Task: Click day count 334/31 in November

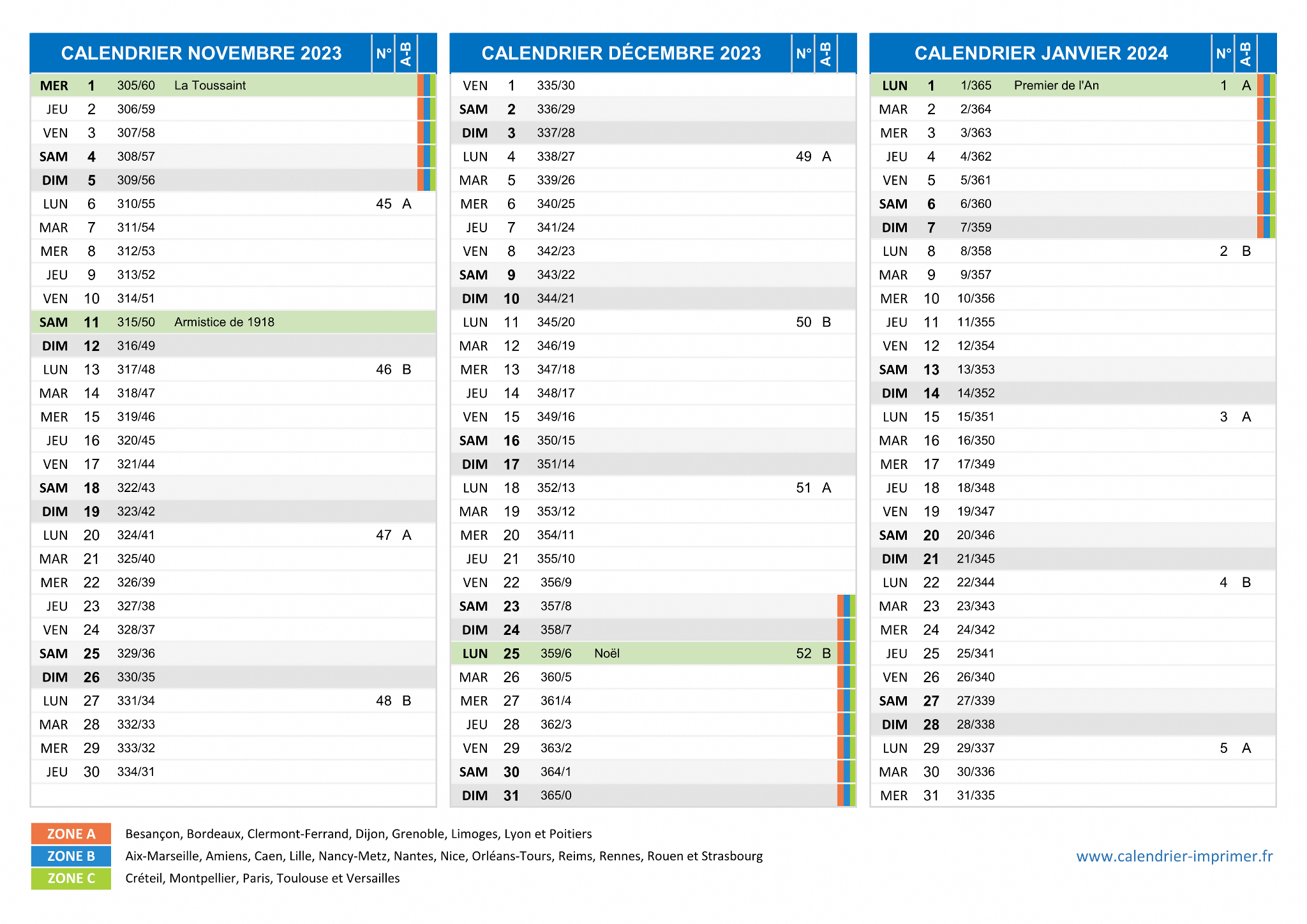Action: tap(136, 772)
